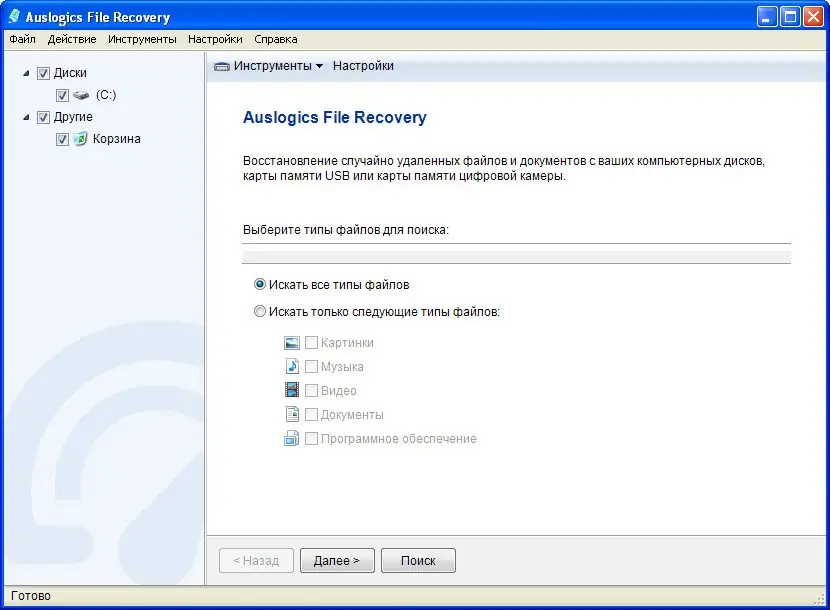The image size is (830, 610).
Task: Collapse the Другие tree node
Action: pyautogui.click(x=26, y=117)
